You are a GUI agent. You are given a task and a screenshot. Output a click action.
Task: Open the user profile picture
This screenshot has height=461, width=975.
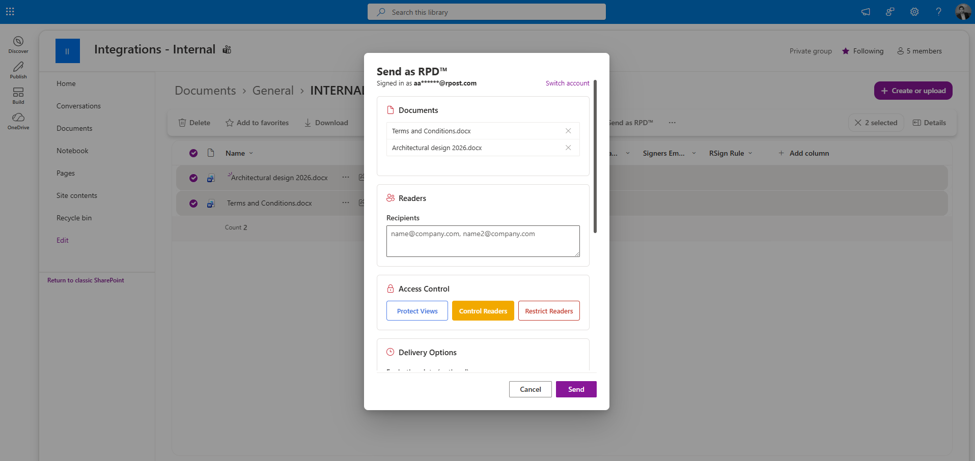tap(963, 12)
